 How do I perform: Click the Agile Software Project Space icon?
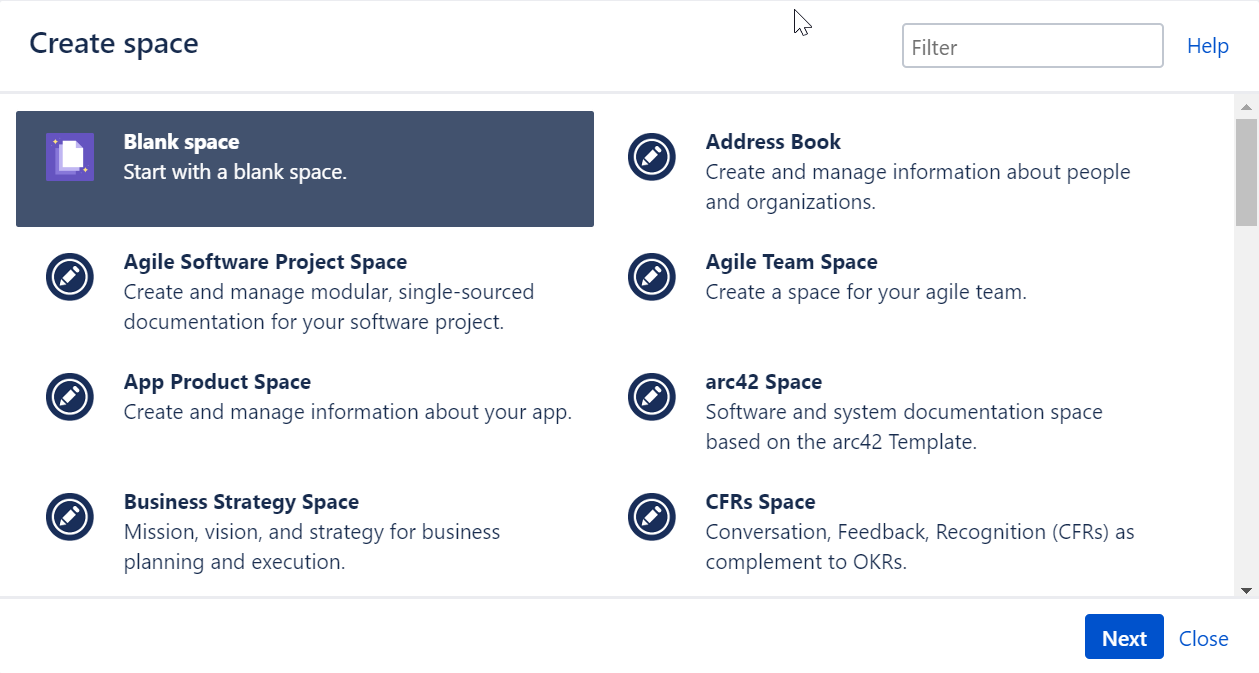click(70, 277)
